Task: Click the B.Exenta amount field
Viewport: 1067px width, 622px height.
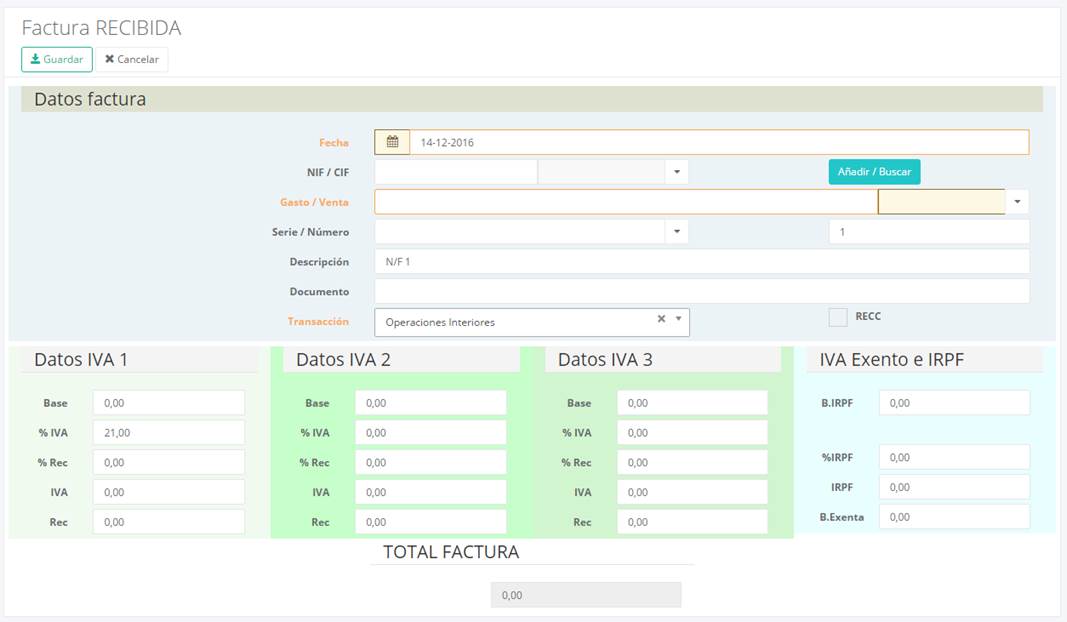Action: pyautogui.click(x=953, y=516)
